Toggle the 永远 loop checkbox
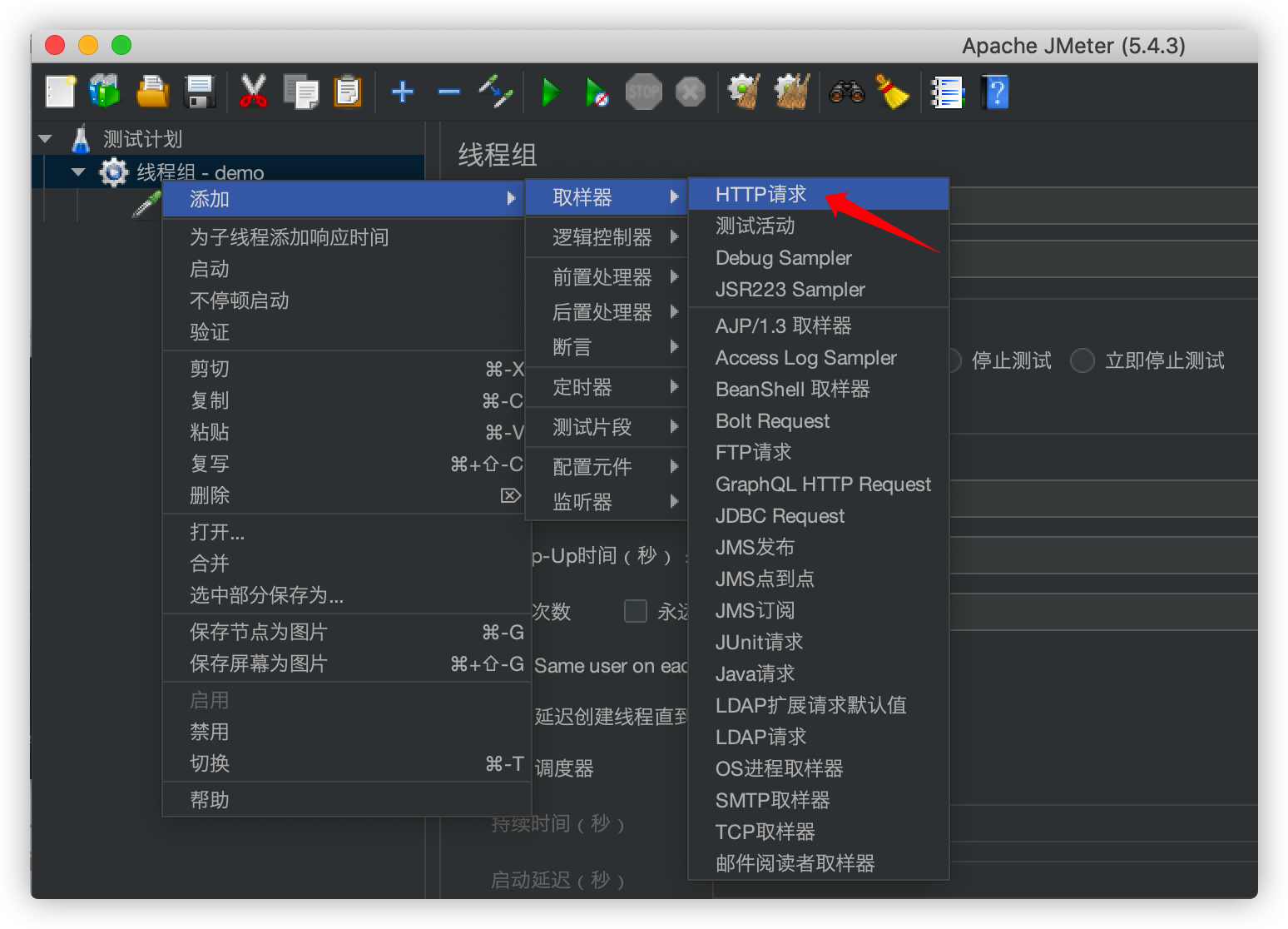 click(636, 611)
